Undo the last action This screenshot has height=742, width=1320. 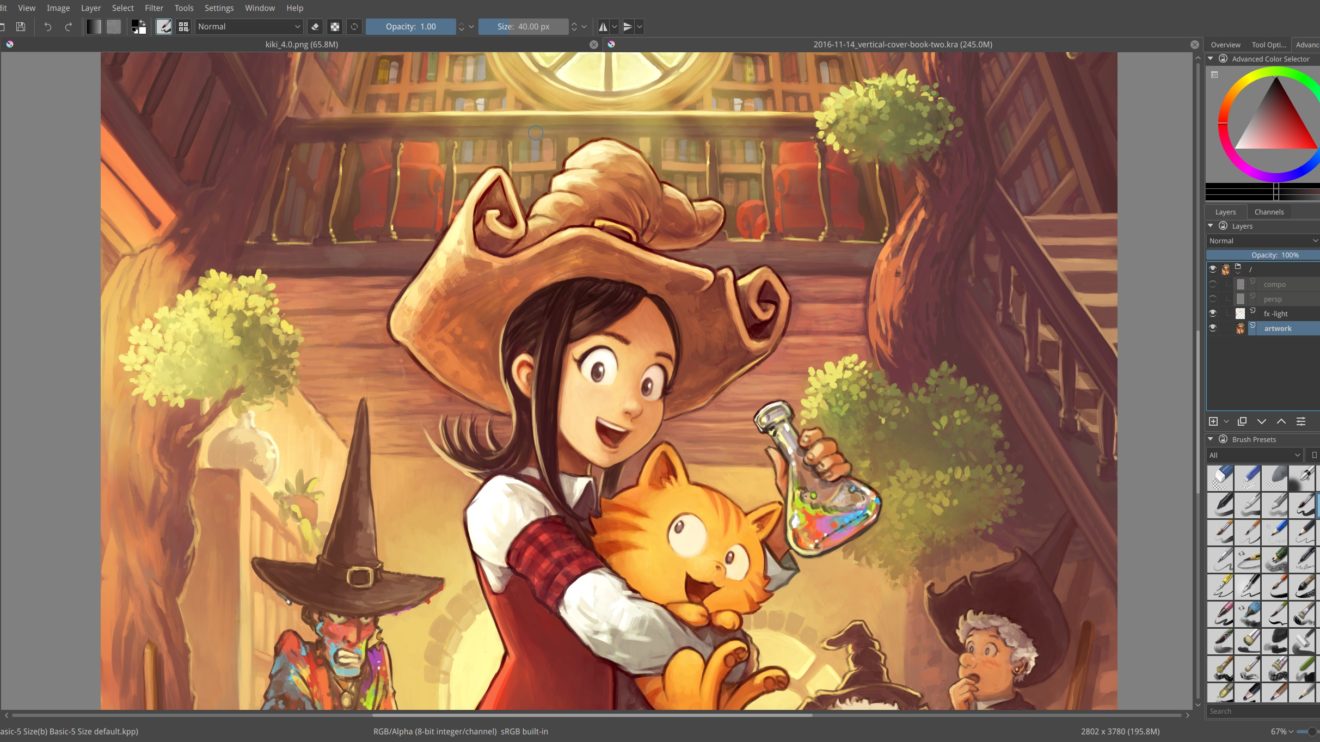(x=47, y=27)
